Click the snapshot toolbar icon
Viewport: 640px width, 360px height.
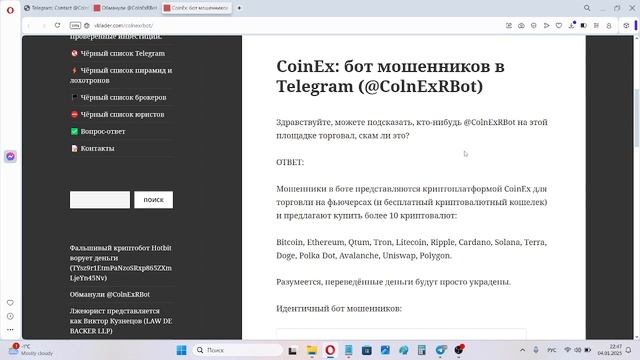509,25
